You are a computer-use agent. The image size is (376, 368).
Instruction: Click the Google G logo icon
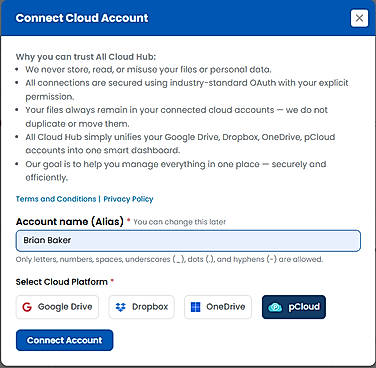[x=27, y=307]
